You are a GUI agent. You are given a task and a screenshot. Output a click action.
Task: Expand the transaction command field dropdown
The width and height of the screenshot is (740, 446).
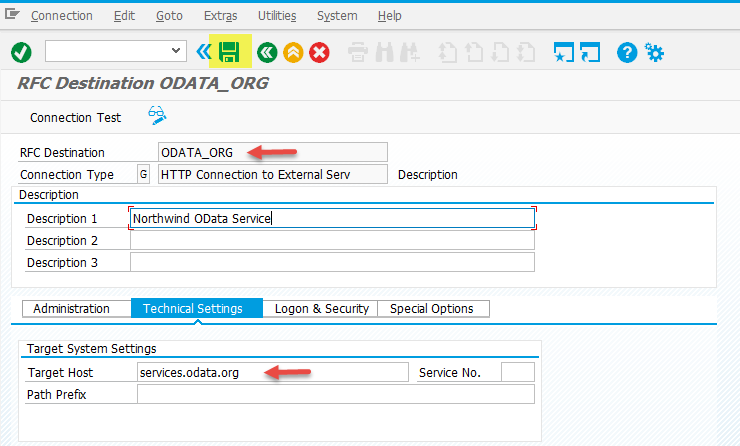tap(178, 50)
